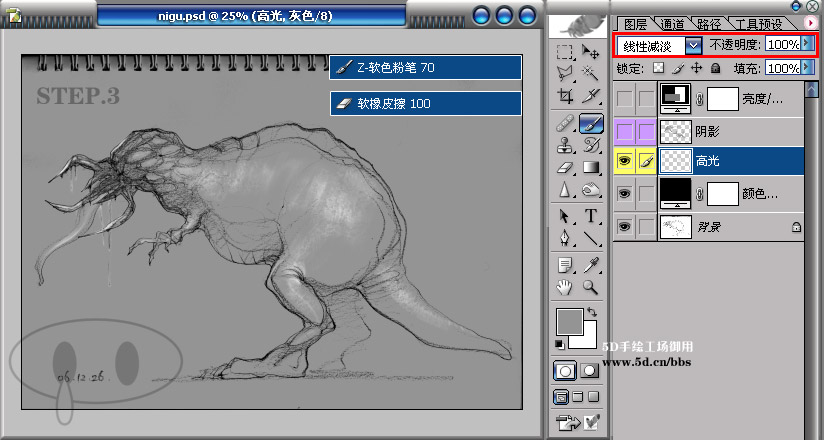
Task: Switch to the 工具预设 tab
Action: coord(758,24)
